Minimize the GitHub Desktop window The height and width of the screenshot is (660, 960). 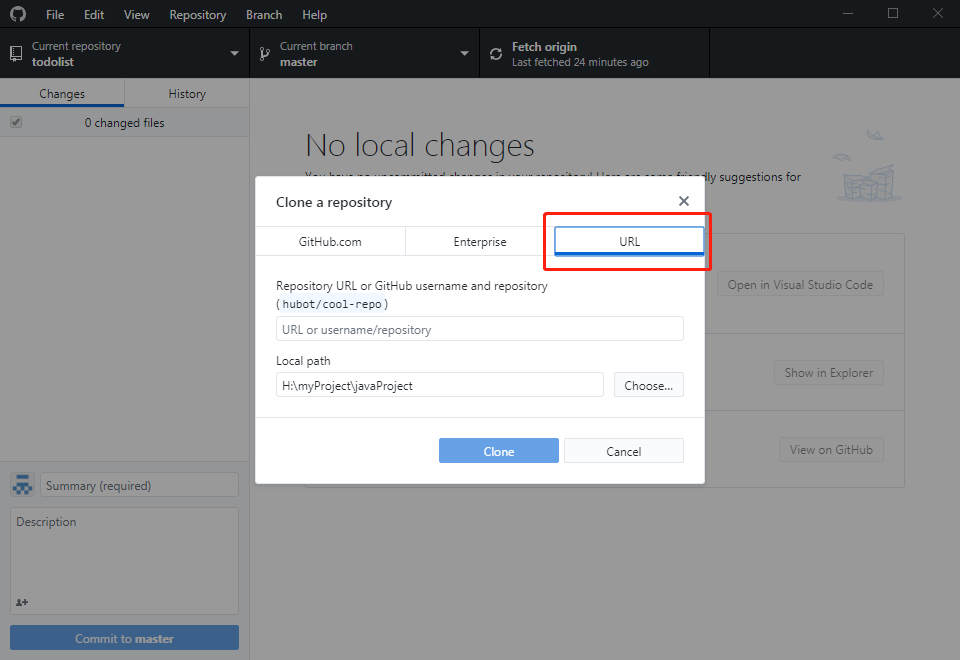(848, 13)
